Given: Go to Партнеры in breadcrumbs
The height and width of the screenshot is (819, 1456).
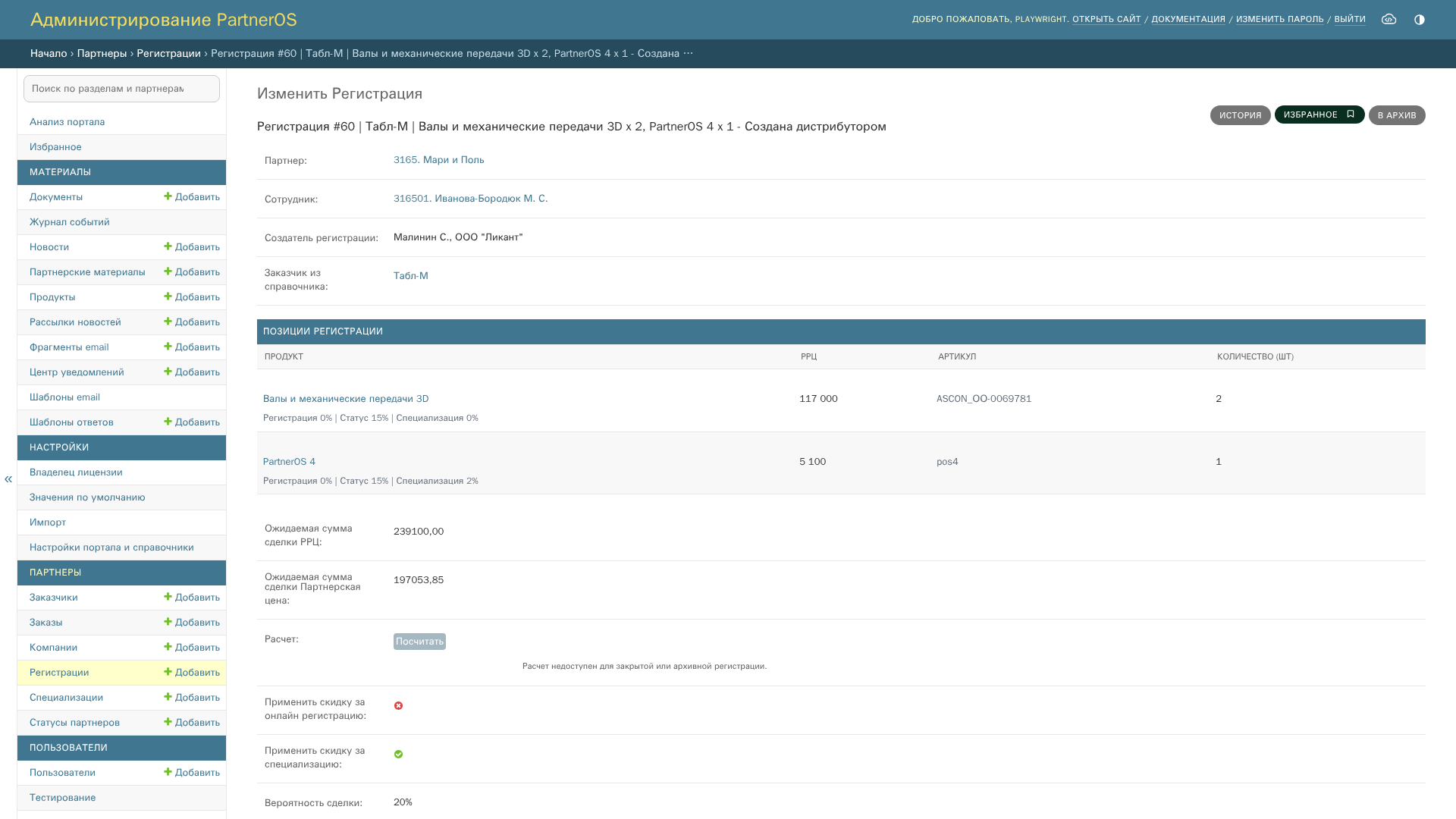Looking at the screenshot, I should [102, 53].
